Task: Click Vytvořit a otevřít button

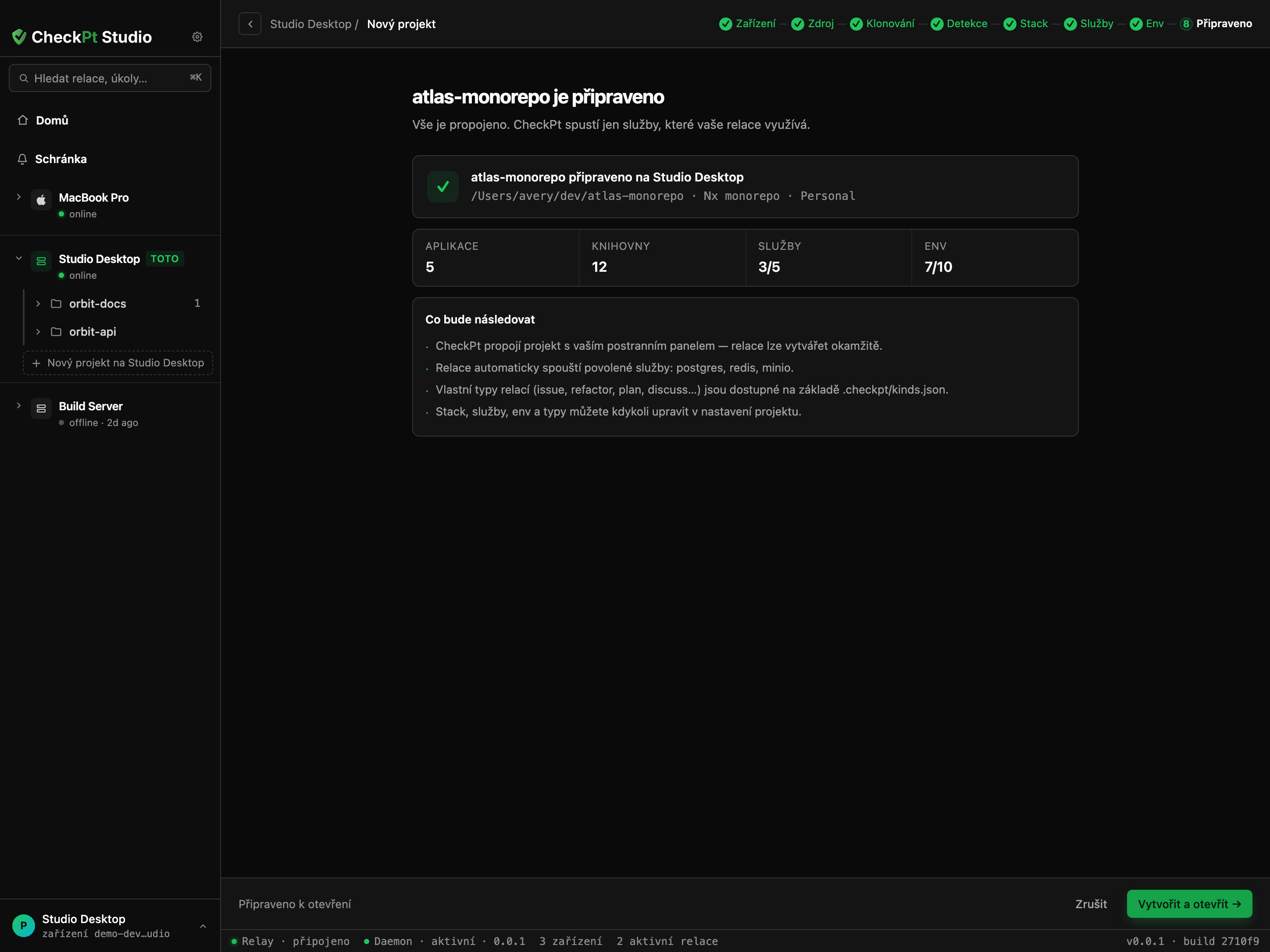Action: (x=1189, y=904)
